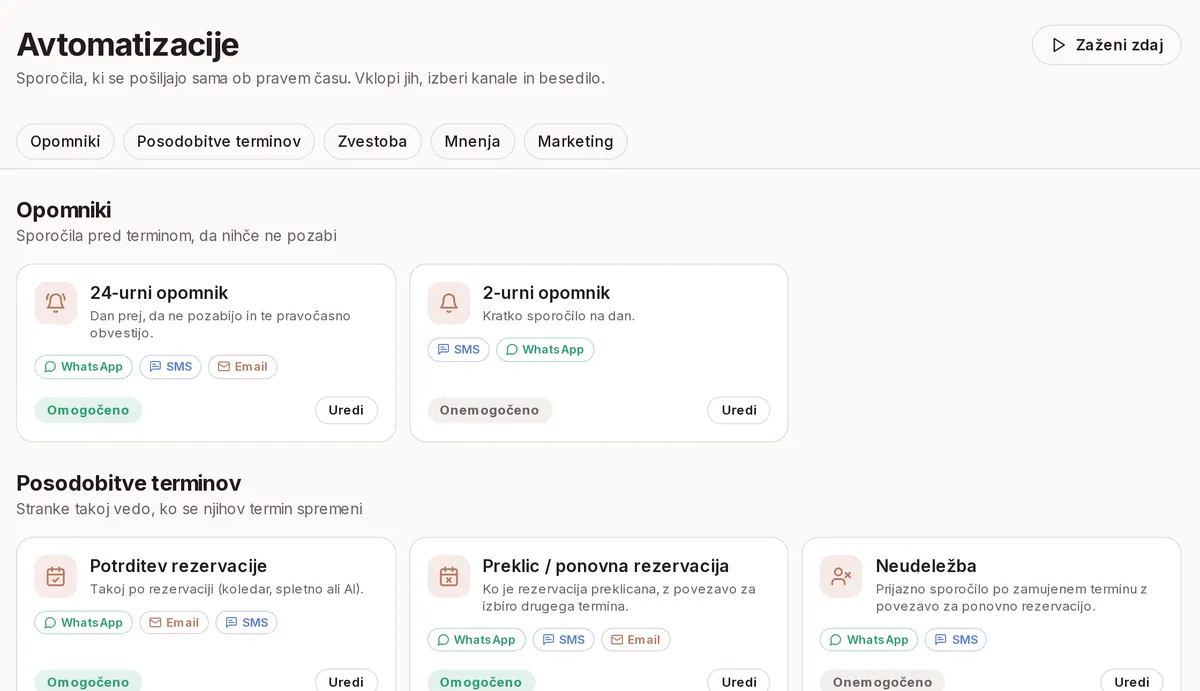The image size is (1200, 691).
Task: Select WhatsApp channel on 24-urni opomnik
Action: click(83, 367)
